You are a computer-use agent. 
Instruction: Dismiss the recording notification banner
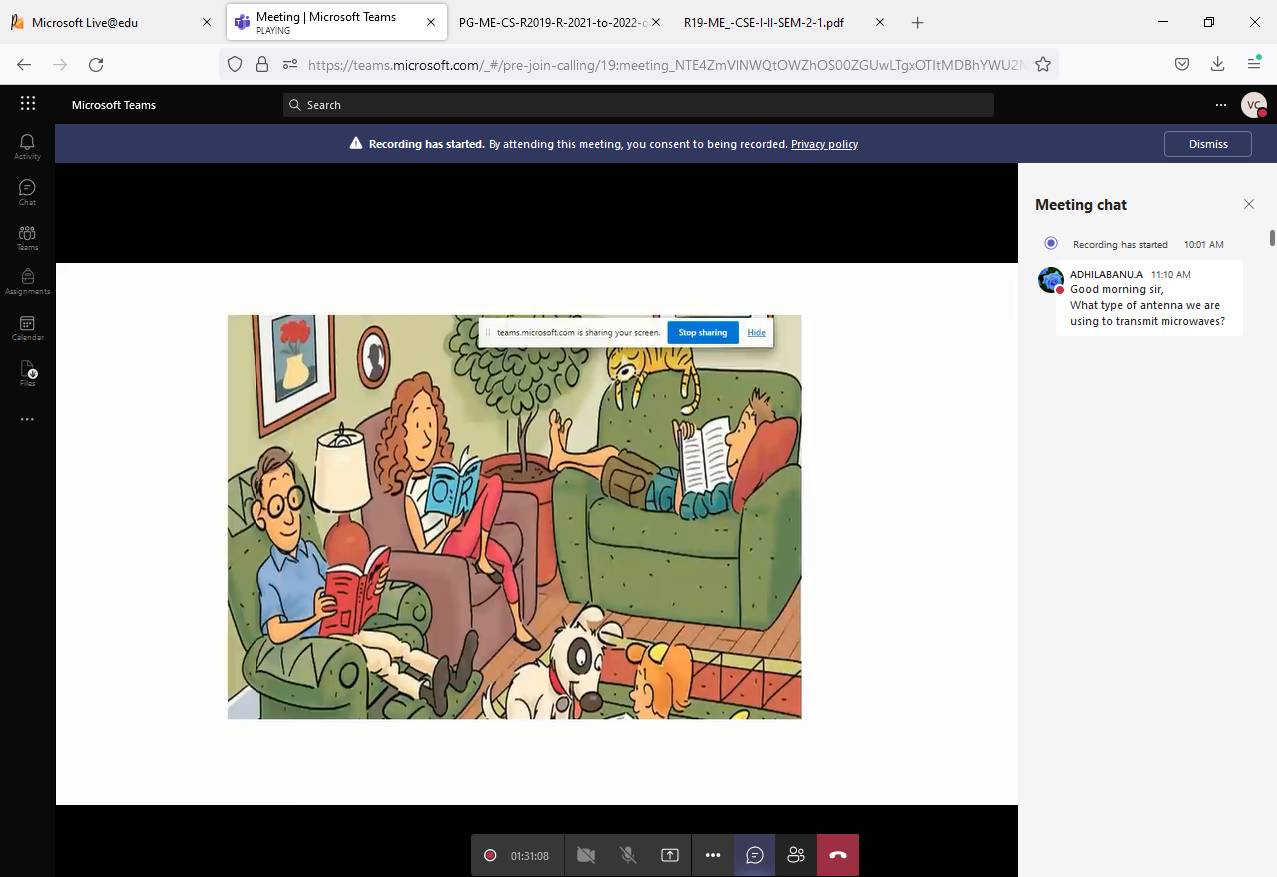[1207, 144]
